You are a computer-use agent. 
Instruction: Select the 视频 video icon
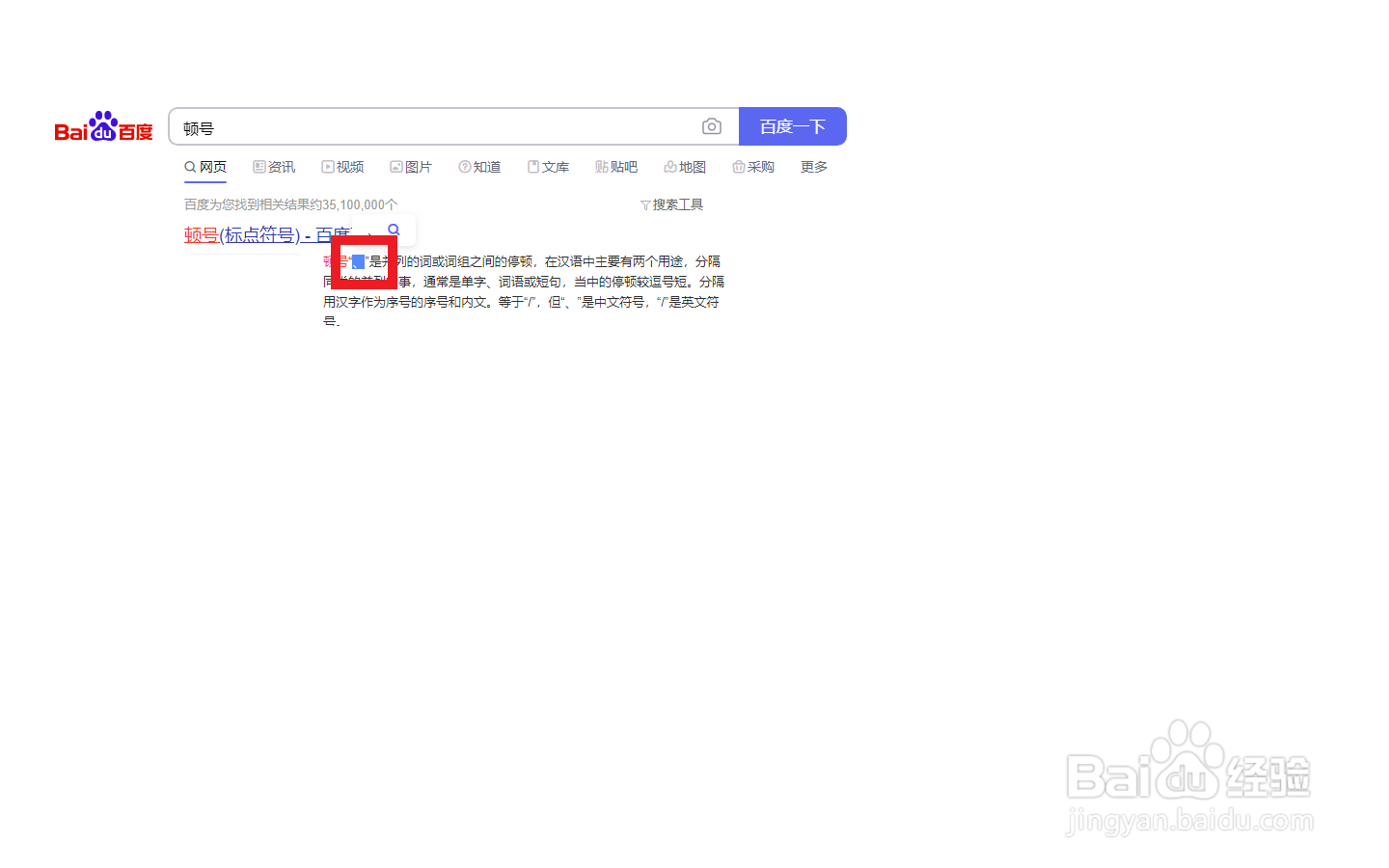(326, 166)
